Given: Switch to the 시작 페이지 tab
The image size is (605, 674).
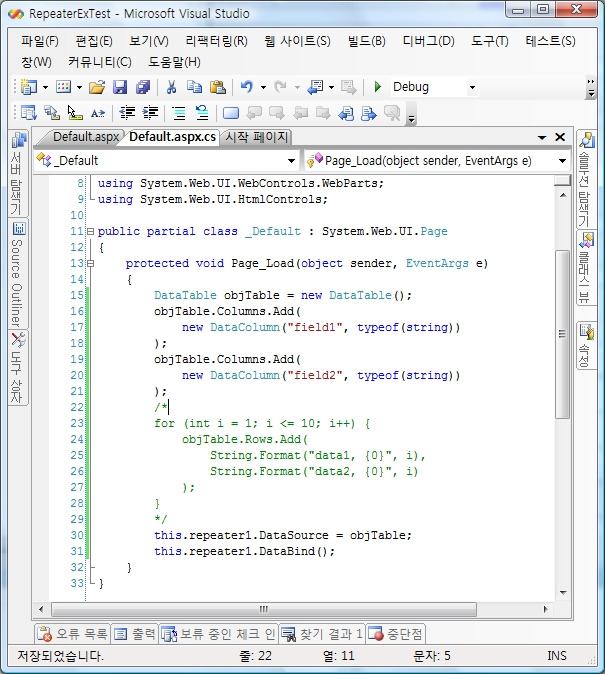Looking at the screenshot, I should [x=256, y=137].
